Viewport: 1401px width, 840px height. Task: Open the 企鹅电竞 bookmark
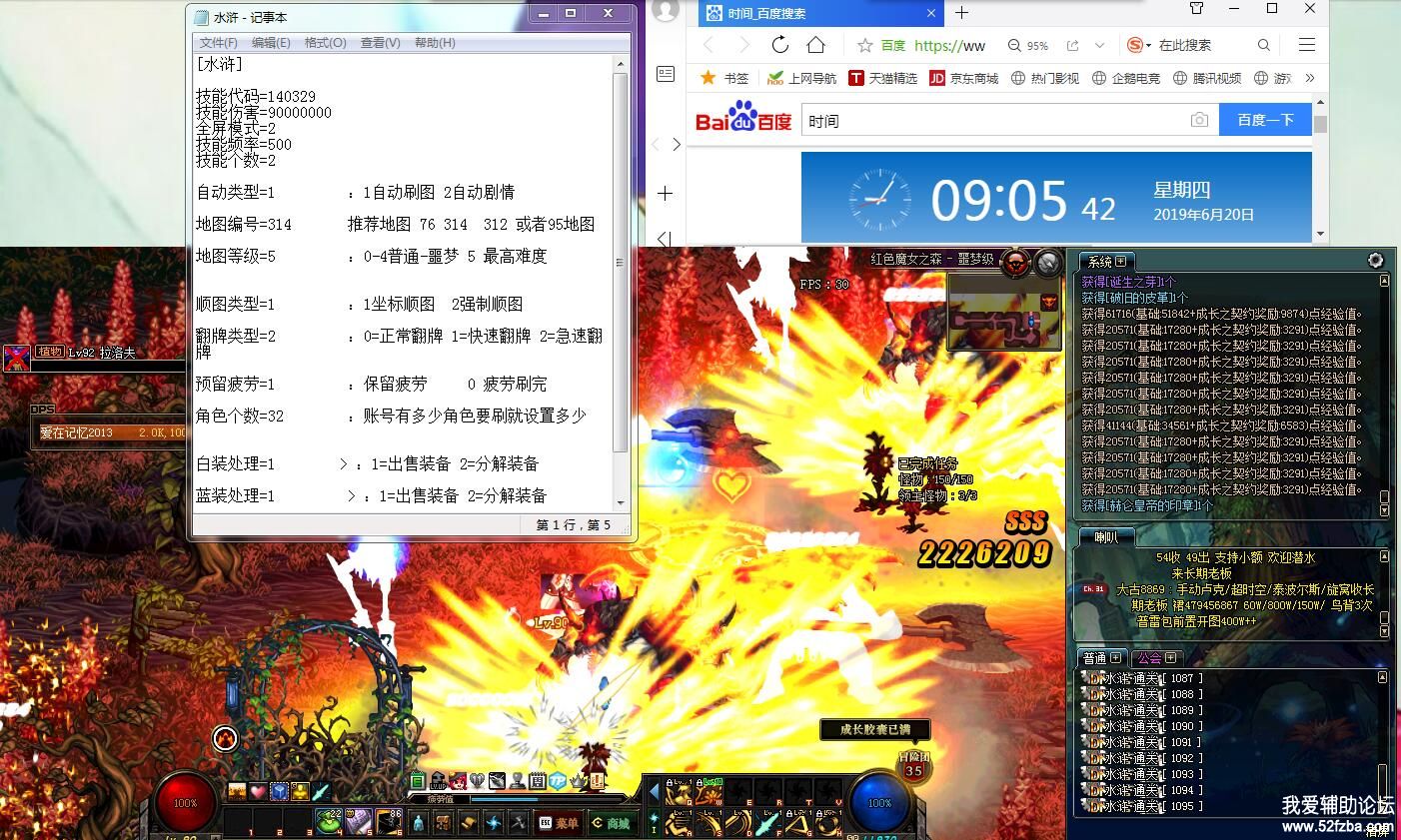(1126, 78)
